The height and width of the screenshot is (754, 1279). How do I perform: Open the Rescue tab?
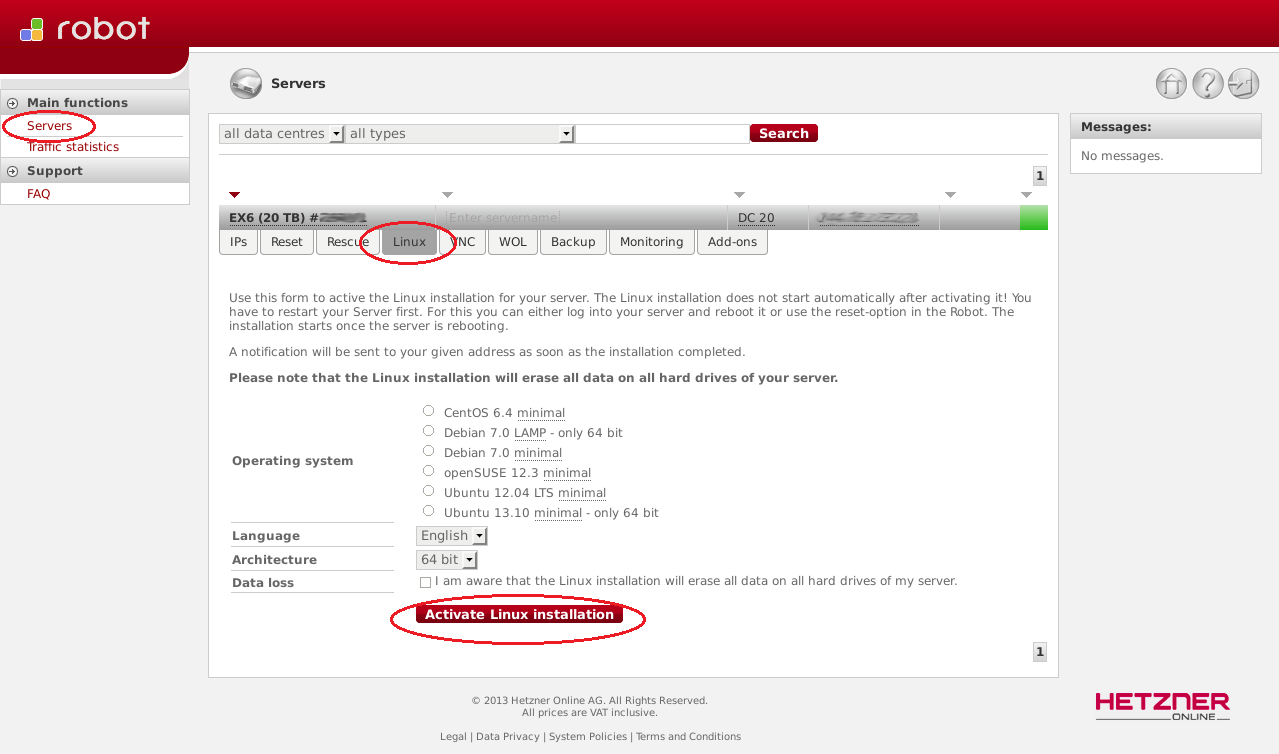[348, 242]
